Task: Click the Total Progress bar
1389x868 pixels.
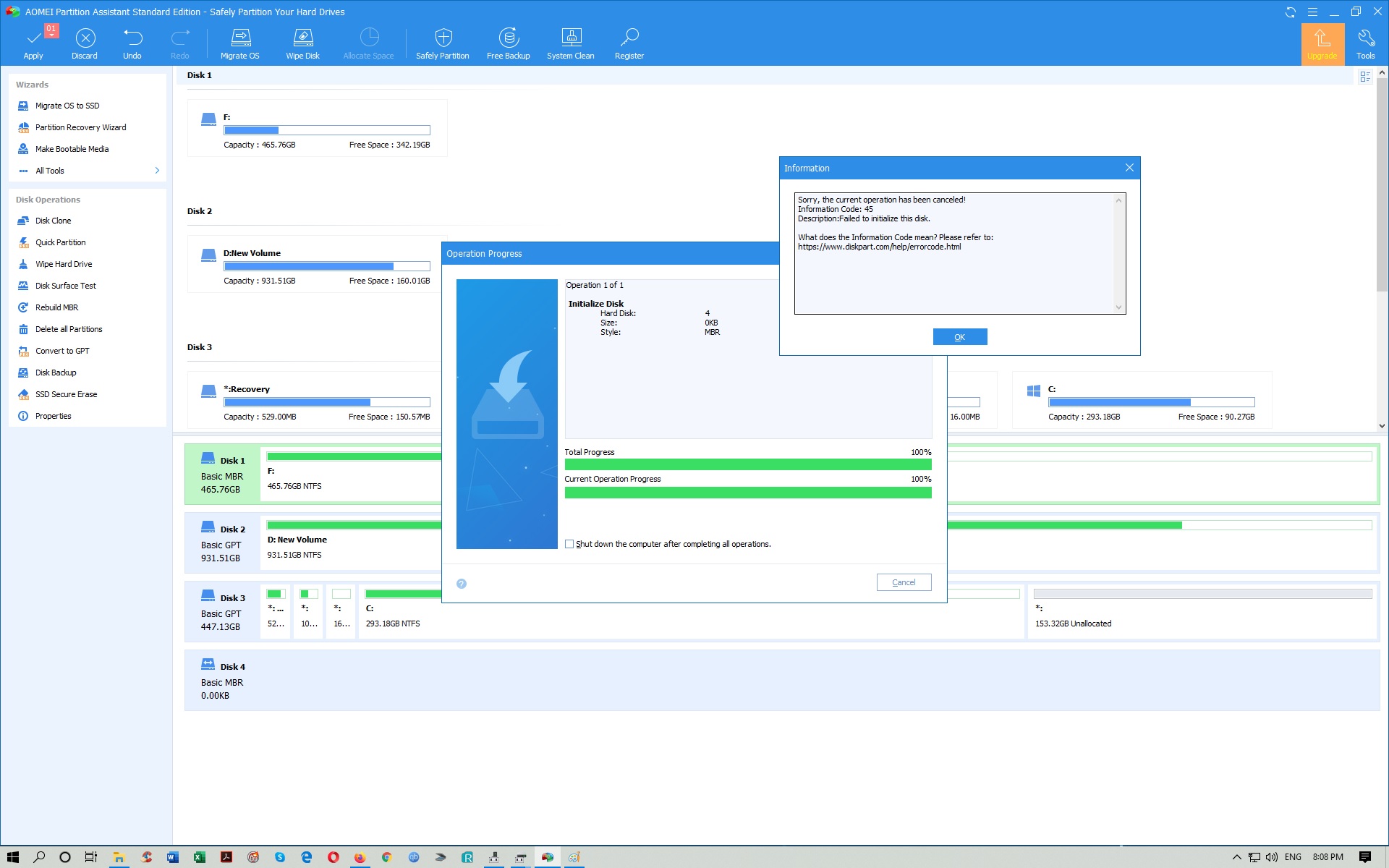Action: coord(747,464)
